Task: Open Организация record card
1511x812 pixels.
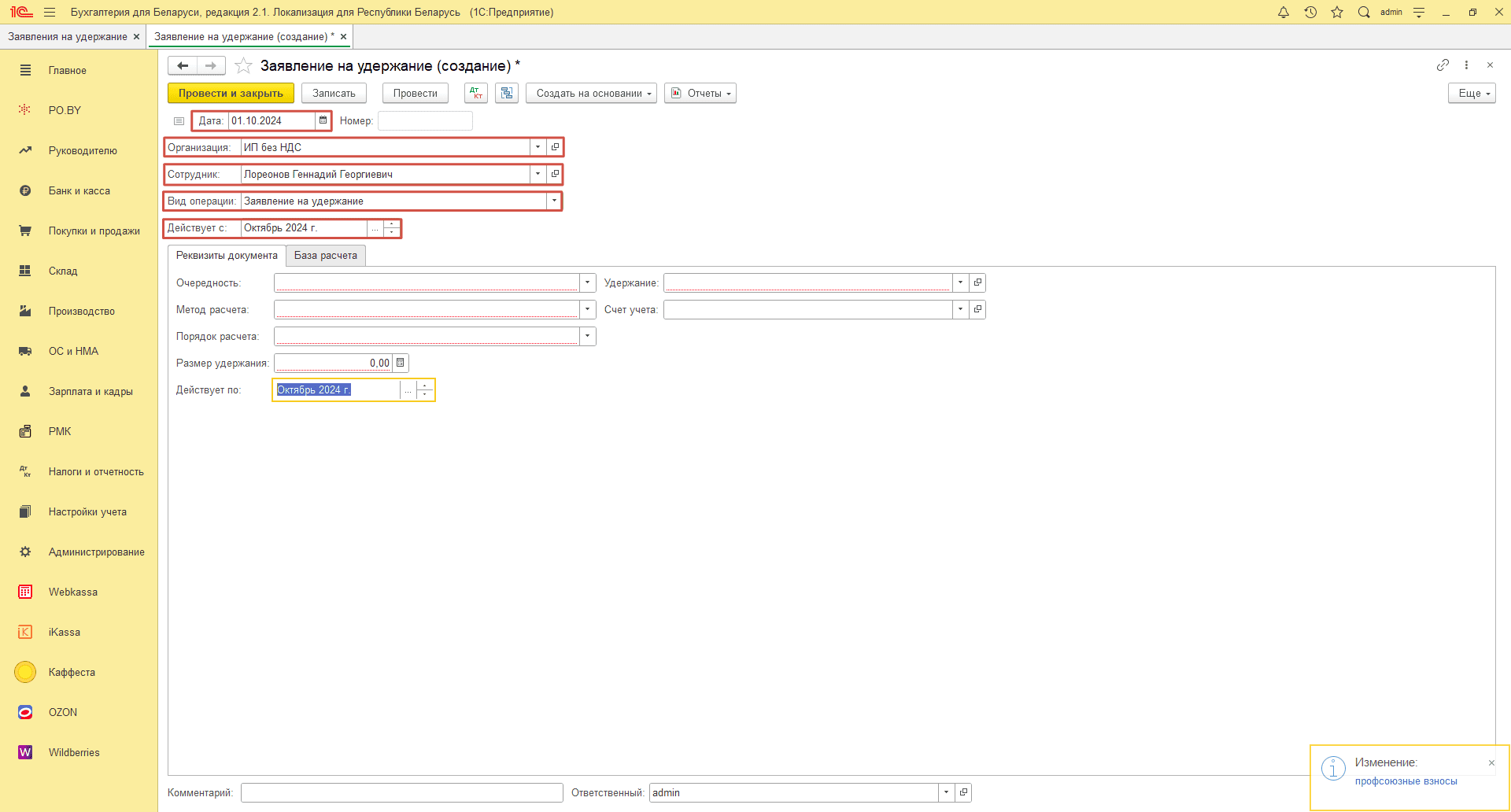Action: (x=555, y=147)
